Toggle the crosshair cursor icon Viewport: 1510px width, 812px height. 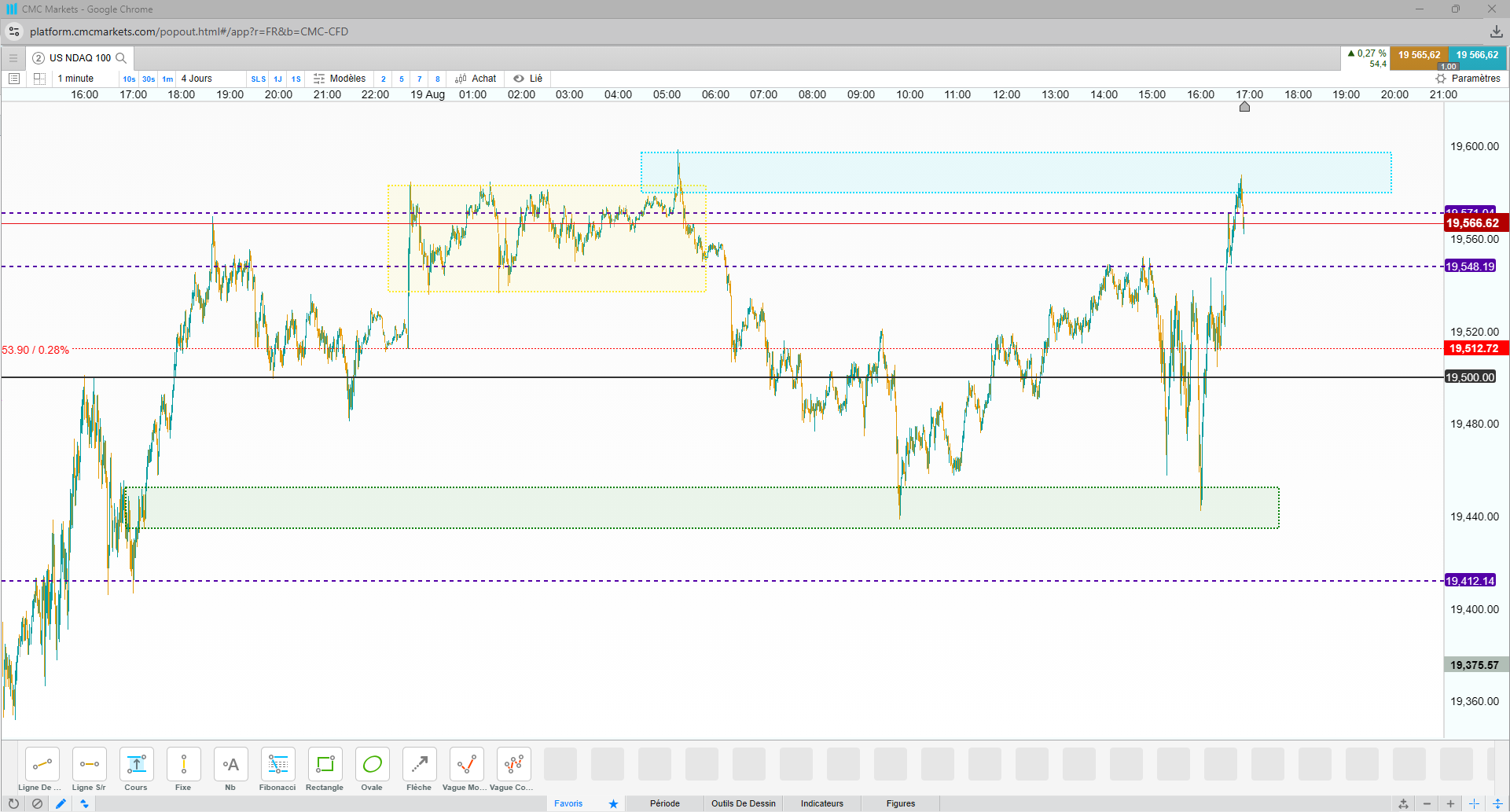click(x=1474, y=803)
